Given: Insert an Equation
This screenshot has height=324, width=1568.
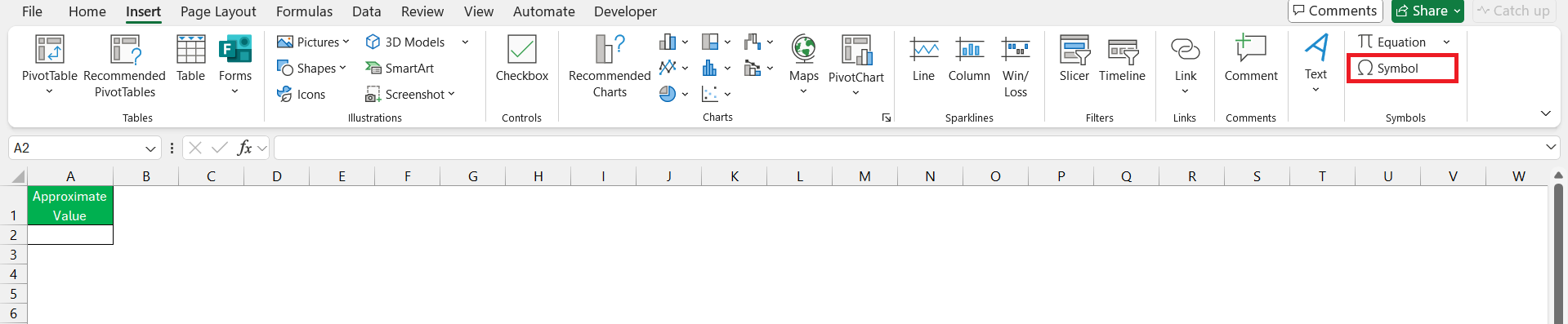Looking at the screenshot, I should [1392, 42].
